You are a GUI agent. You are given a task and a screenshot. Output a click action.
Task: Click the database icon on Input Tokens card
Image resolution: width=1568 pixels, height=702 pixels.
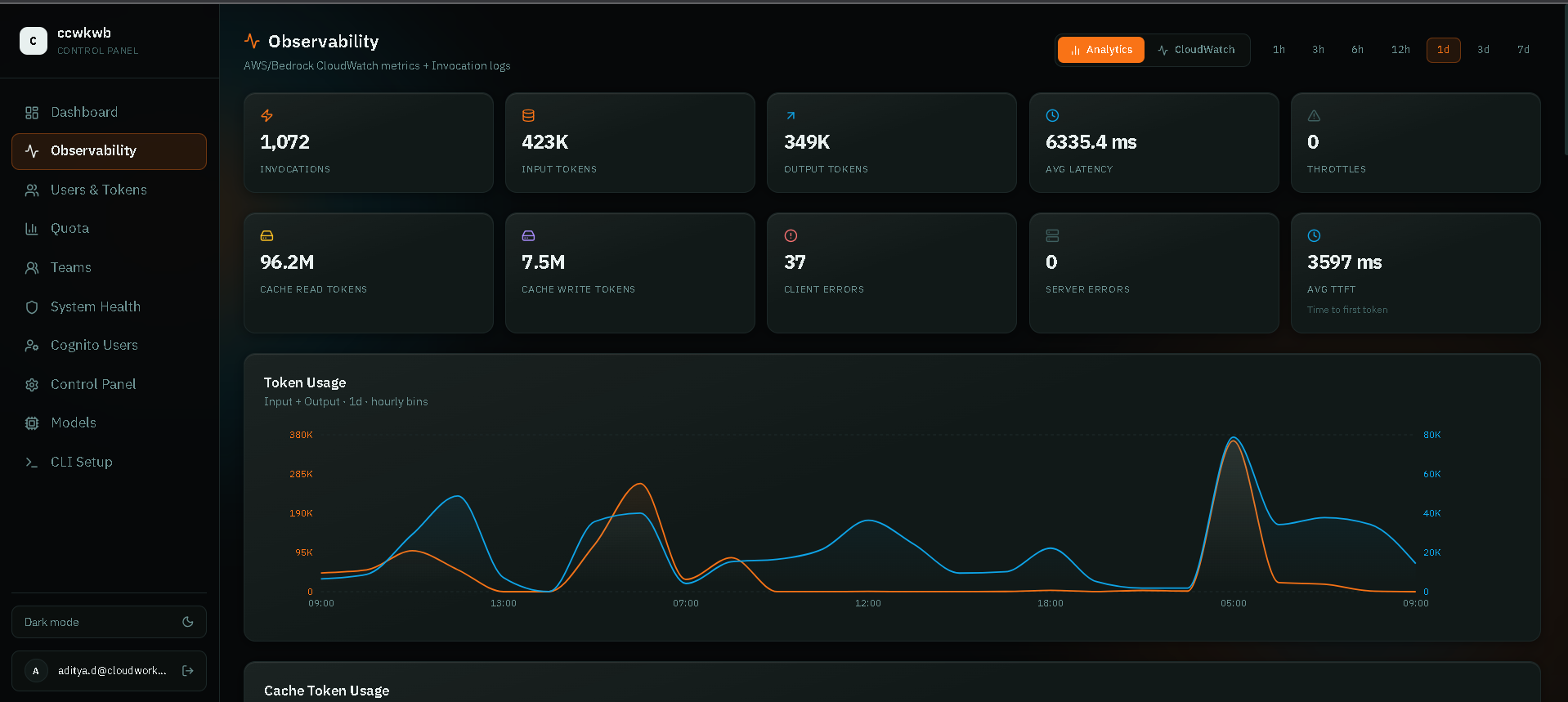click(x=528, y=116)
